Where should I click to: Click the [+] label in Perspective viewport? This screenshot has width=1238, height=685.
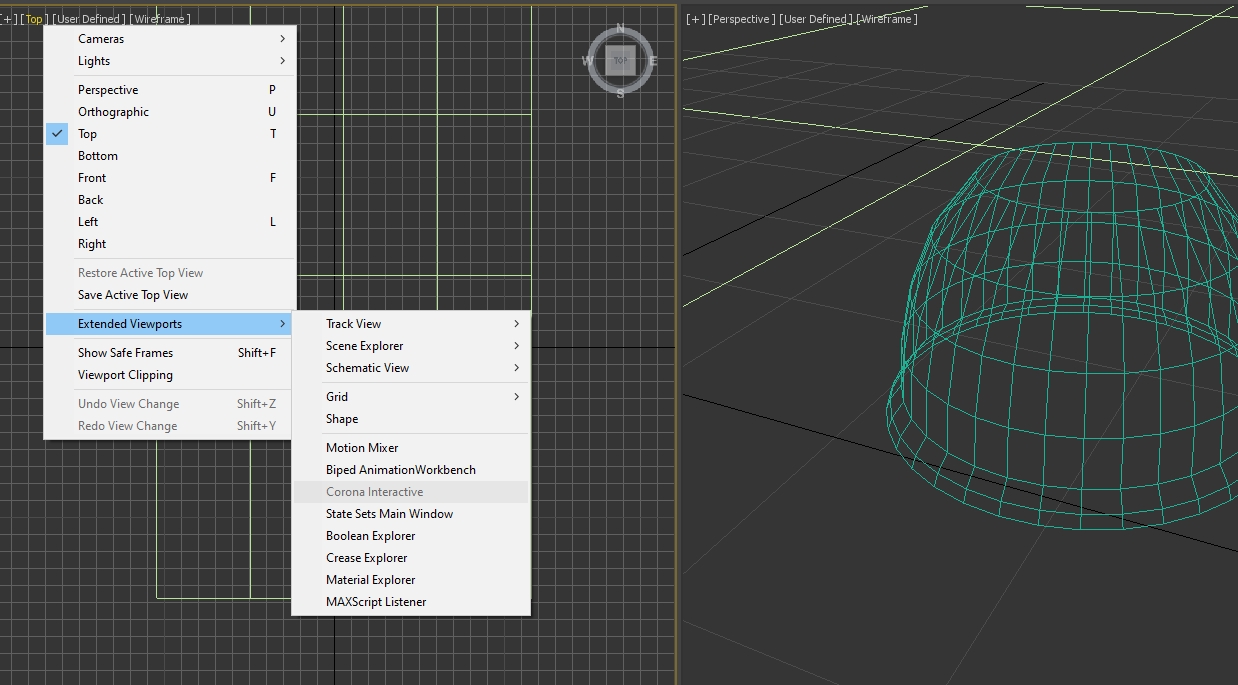[695, 19]
